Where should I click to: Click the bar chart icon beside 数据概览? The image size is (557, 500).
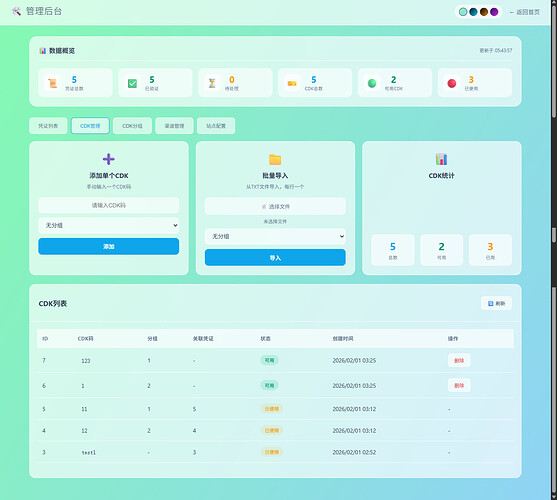coord(43,51)
